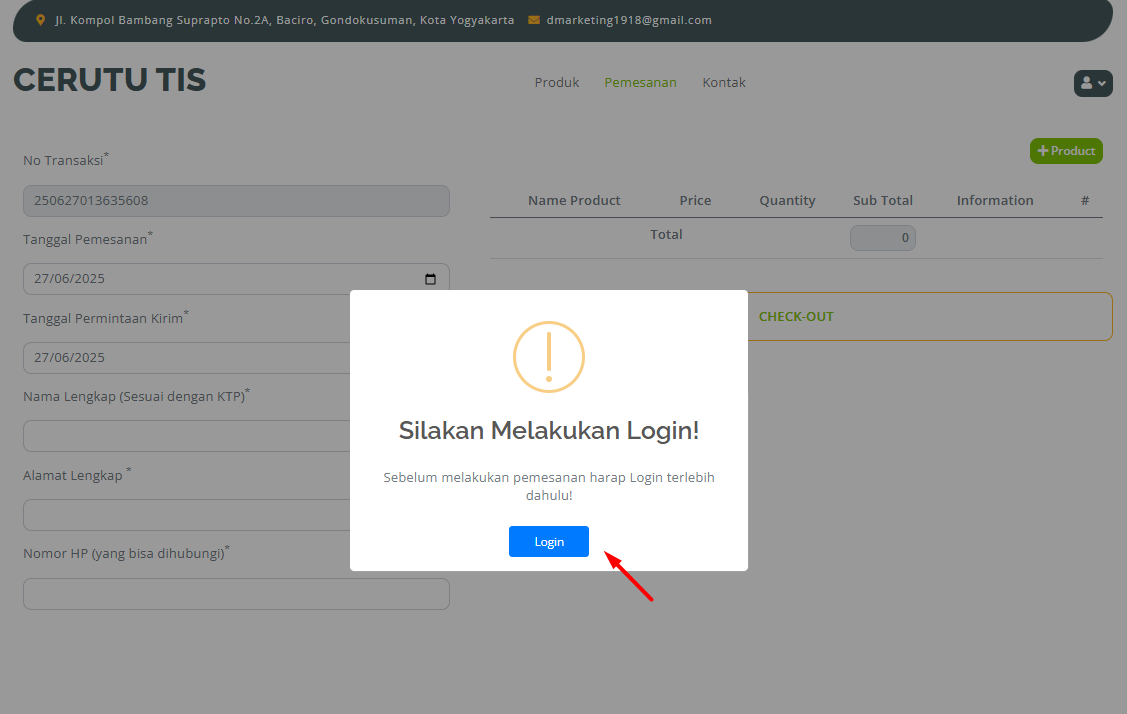Click the calendar icon in Tanggal Pemesanan
This screenshot has height=714, width=1127.
click(430, 280)
